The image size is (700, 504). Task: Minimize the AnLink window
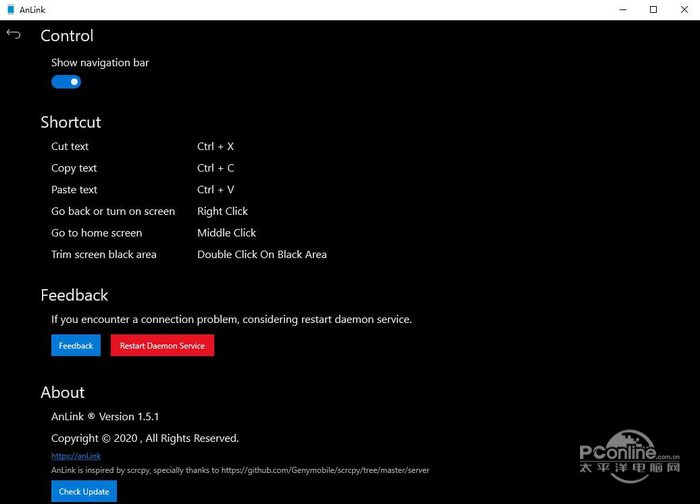623,9
